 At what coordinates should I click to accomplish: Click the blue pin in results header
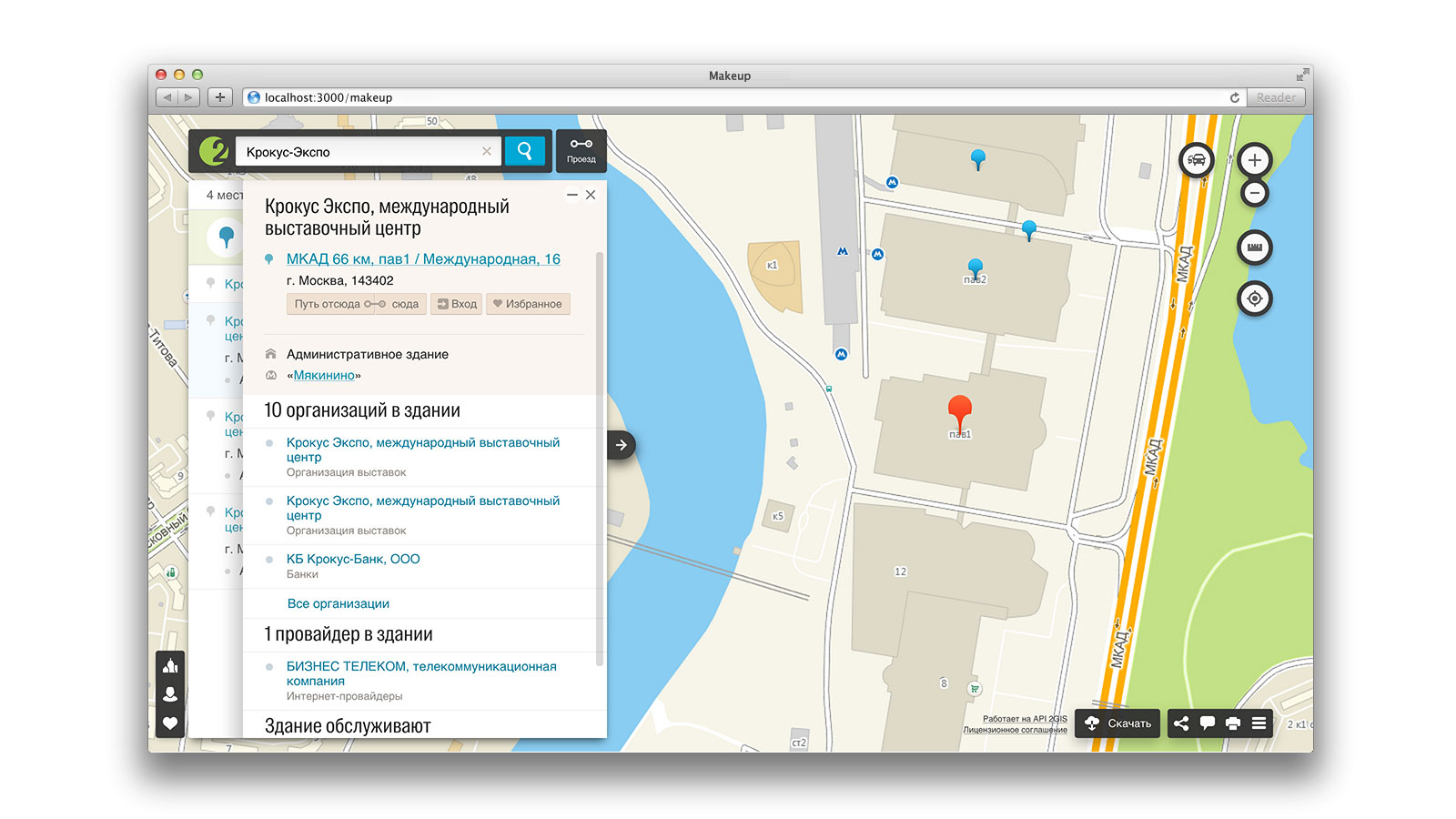(x=227, y=238)
